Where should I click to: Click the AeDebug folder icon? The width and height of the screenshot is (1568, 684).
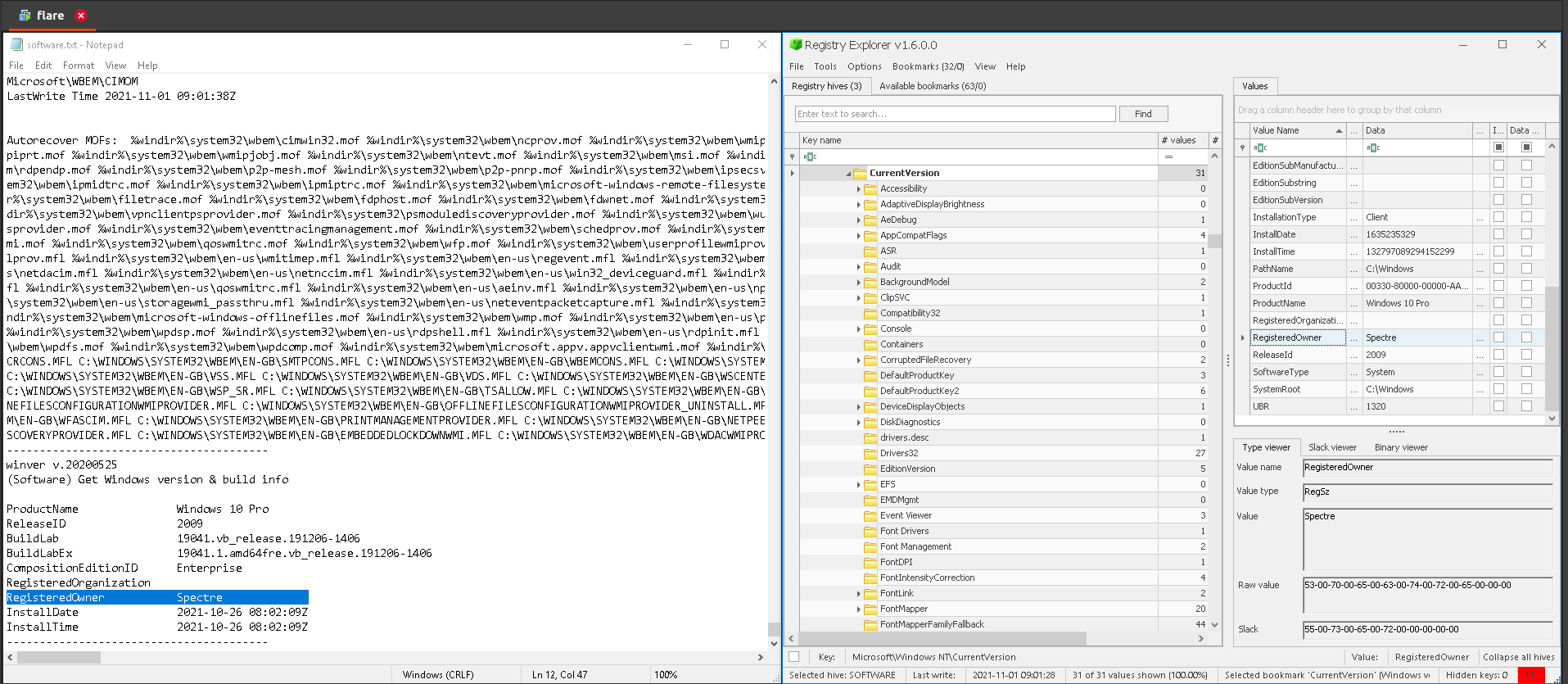point(870,220)
